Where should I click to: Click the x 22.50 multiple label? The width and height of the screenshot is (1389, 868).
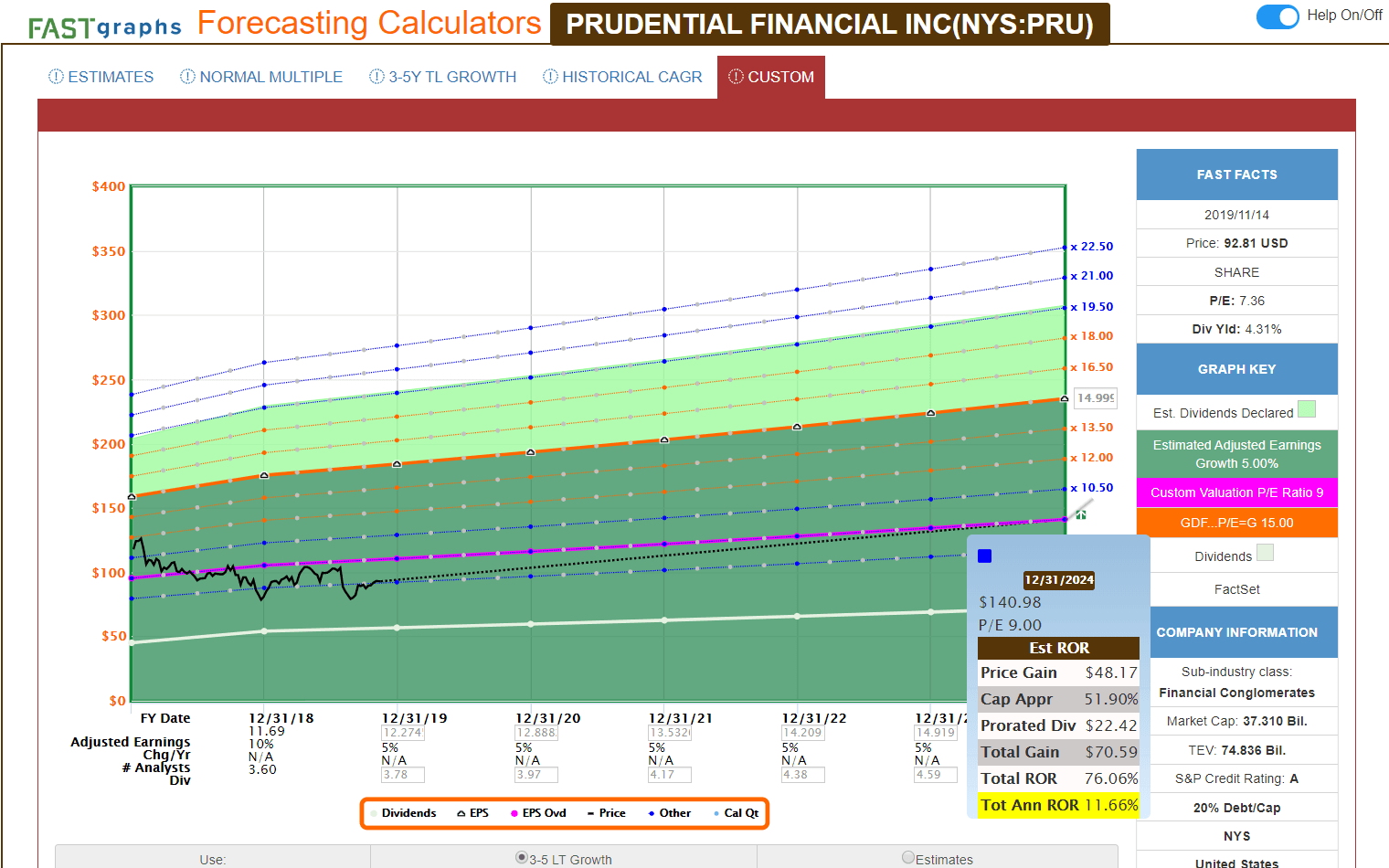[1092, 247]
